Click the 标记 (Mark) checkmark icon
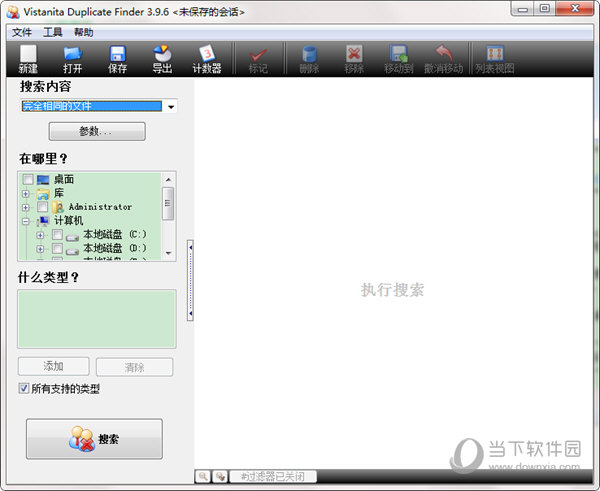This screenshot has height=491, width=600. point(258,55)
